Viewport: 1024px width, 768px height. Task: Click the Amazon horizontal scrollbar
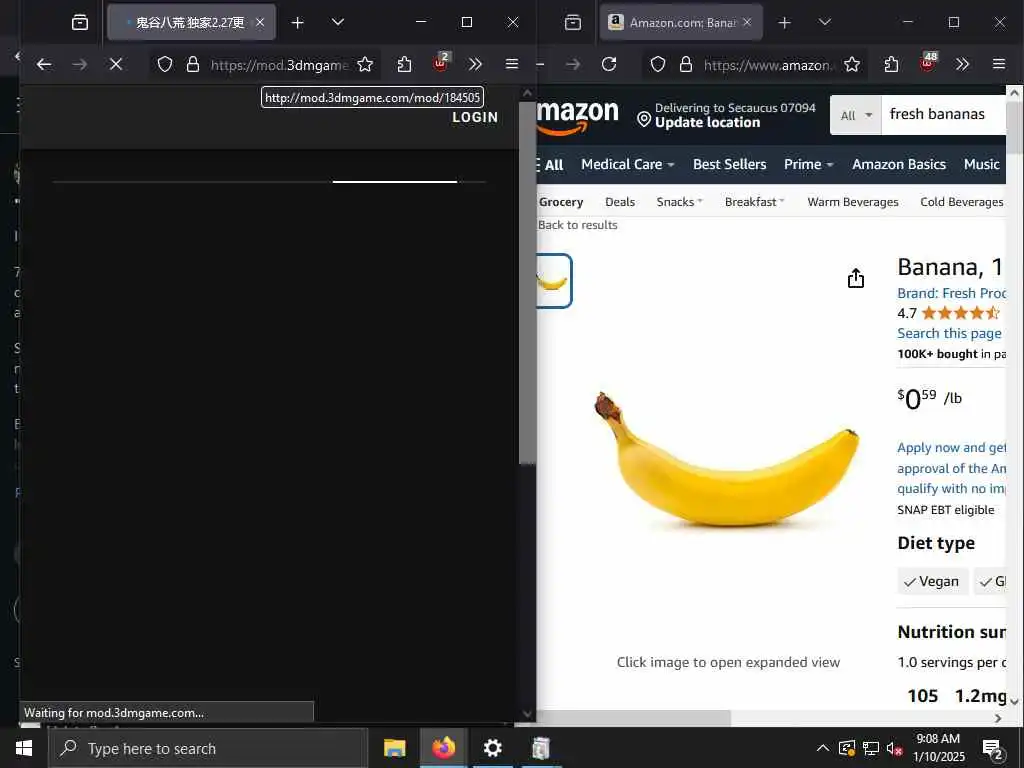633,718
